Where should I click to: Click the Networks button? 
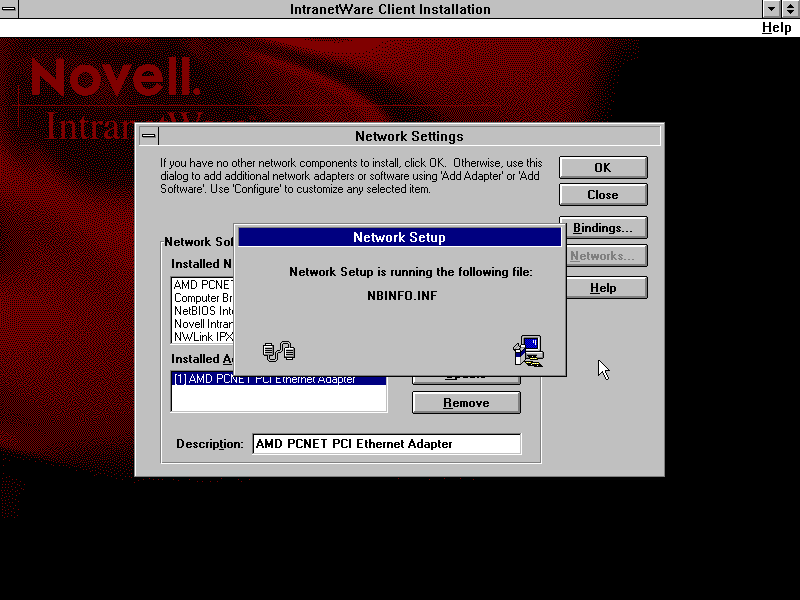(605, 256)
